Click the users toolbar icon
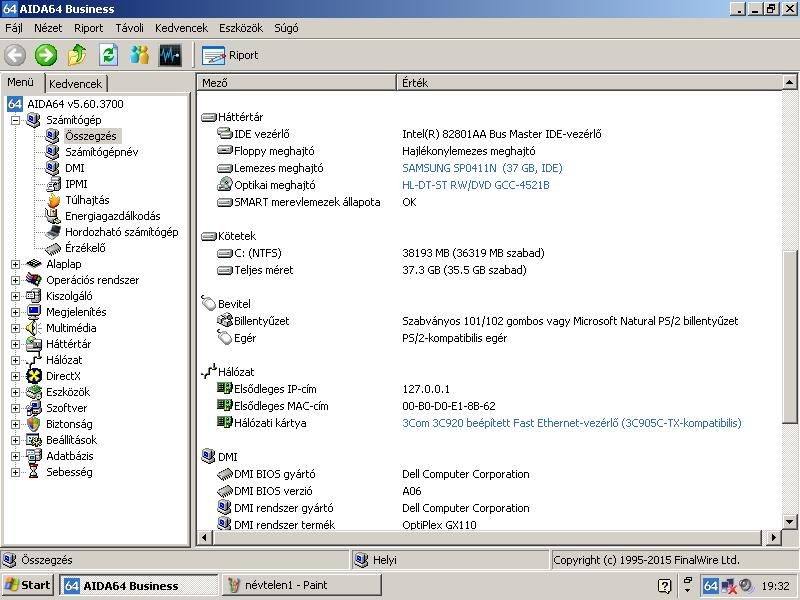 pyautogui.click(x=139, y=55)
